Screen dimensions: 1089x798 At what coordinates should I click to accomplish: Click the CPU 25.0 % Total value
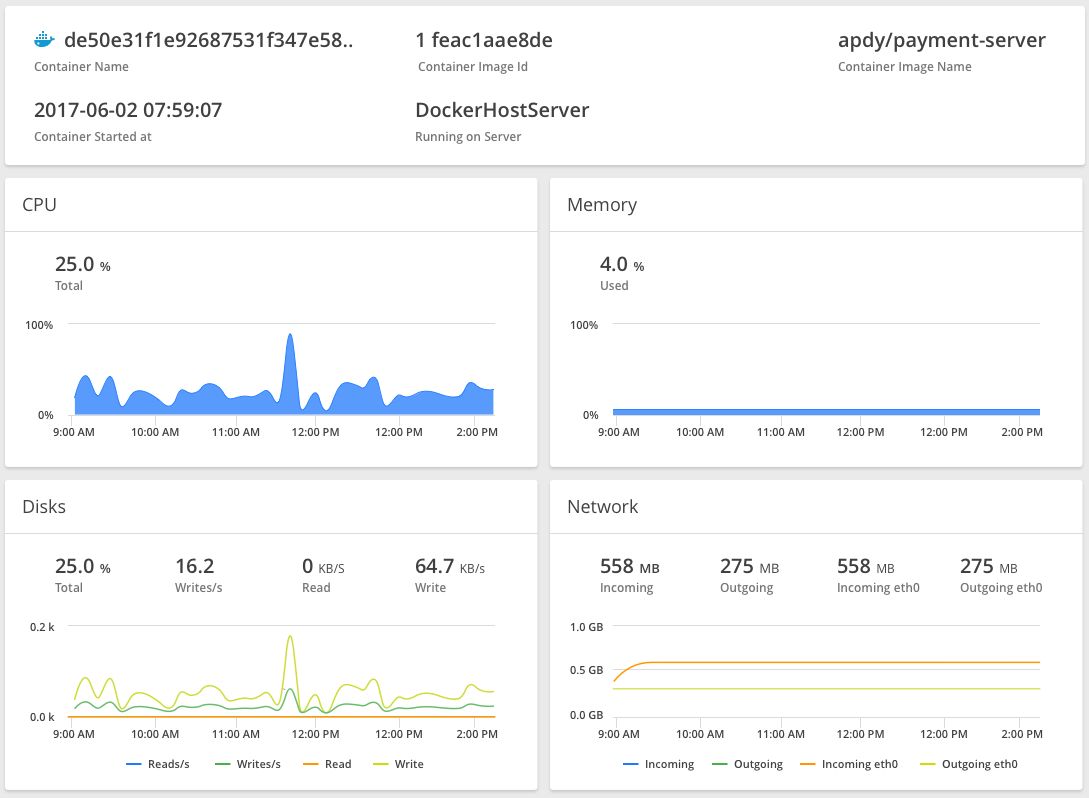[x=83, y=265]
